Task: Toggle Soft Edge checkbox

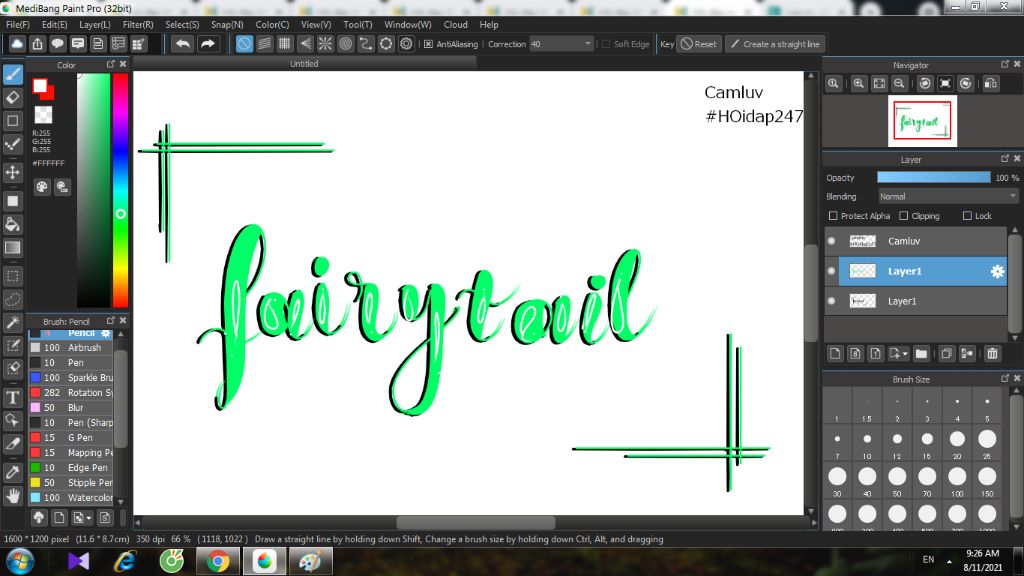Action: (606, 44)
